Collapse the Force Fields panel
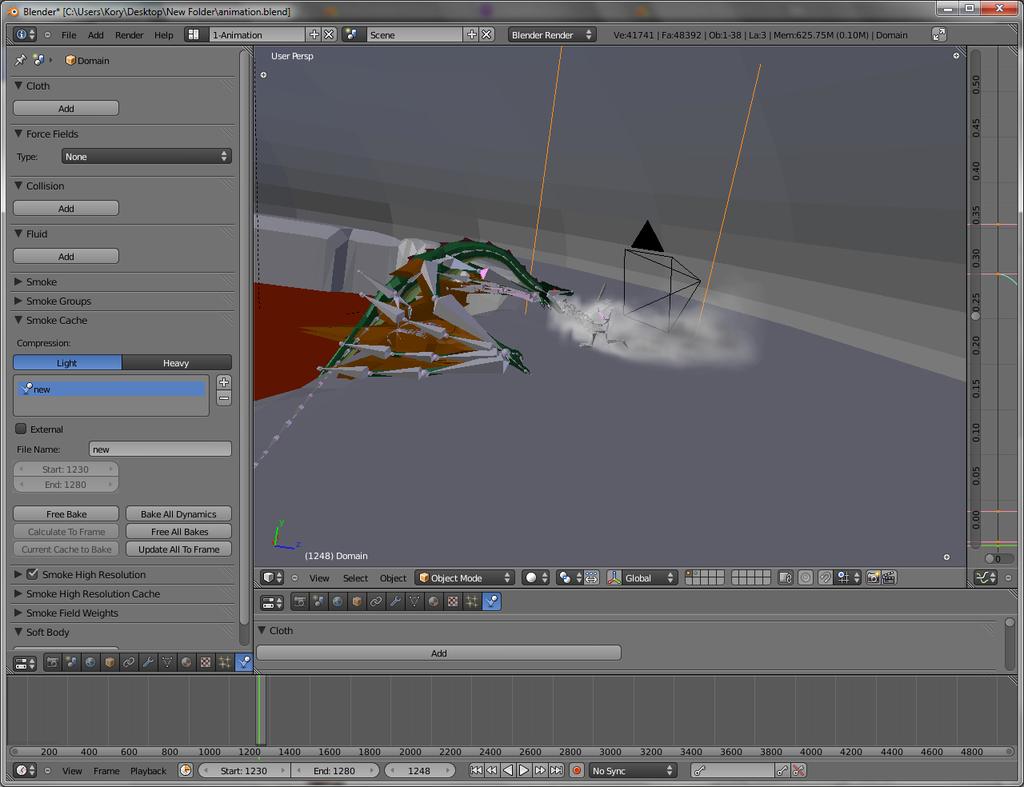This screenshot has height=787, width=1024. 18,134
